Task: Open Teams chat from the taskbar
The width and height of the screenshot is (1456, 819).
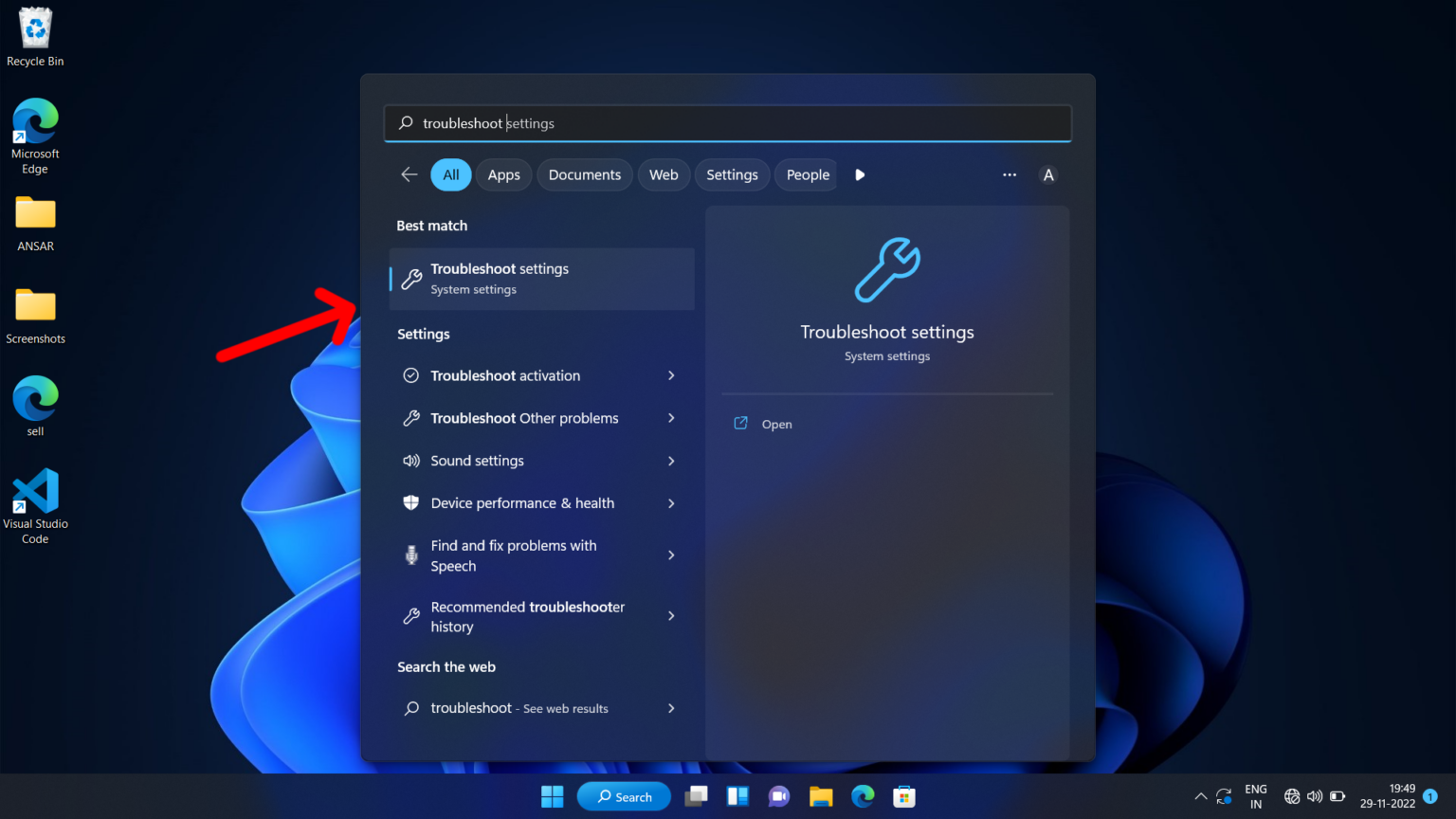Action: tap(778, 796)
